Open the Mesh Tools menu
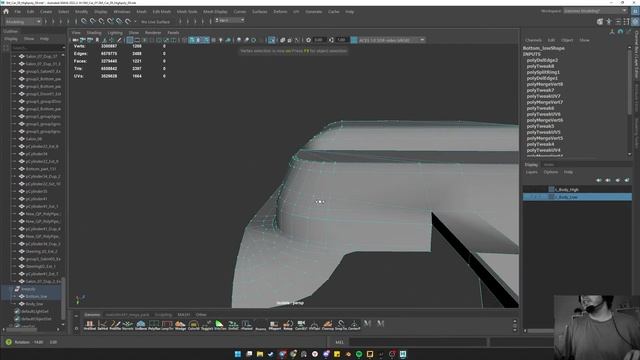 click(187, 11)
